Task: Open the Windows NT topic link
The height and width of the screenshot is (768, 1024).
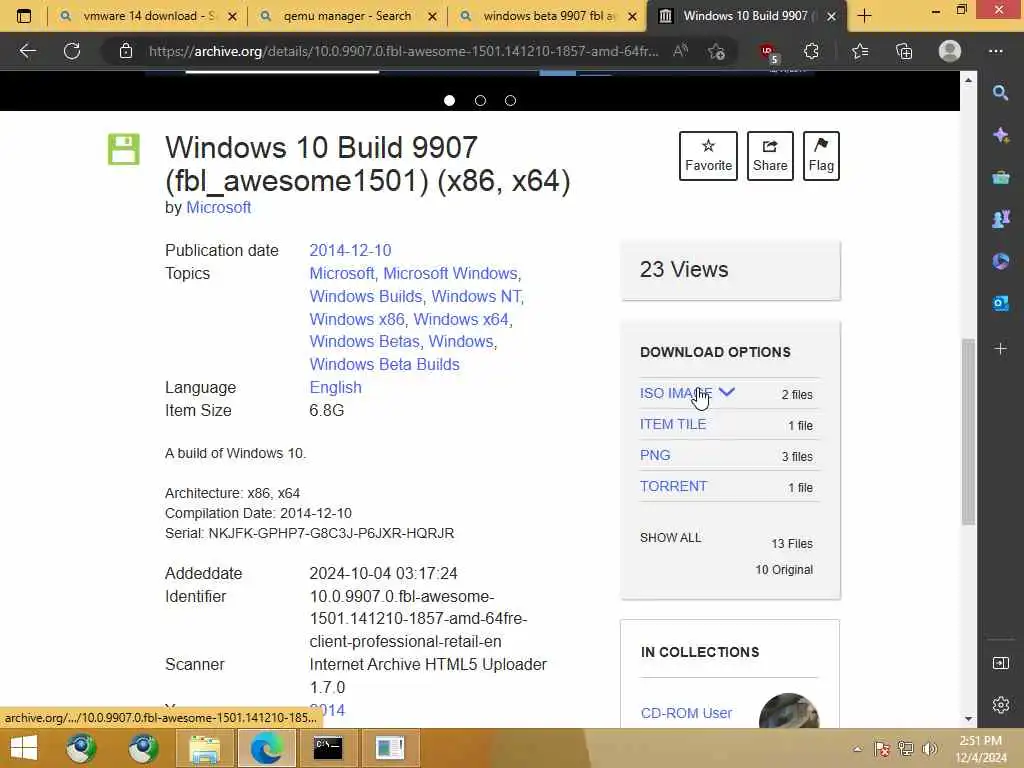Action: point(477,296)
